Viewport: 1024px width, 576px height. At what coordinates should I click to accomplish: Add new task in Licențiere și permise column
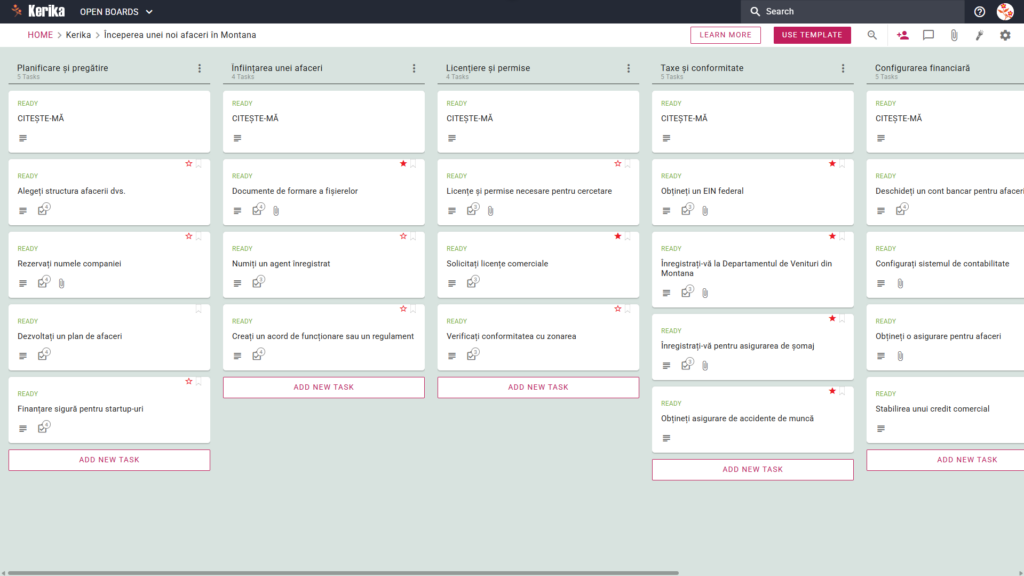click(x=538, y=387)
